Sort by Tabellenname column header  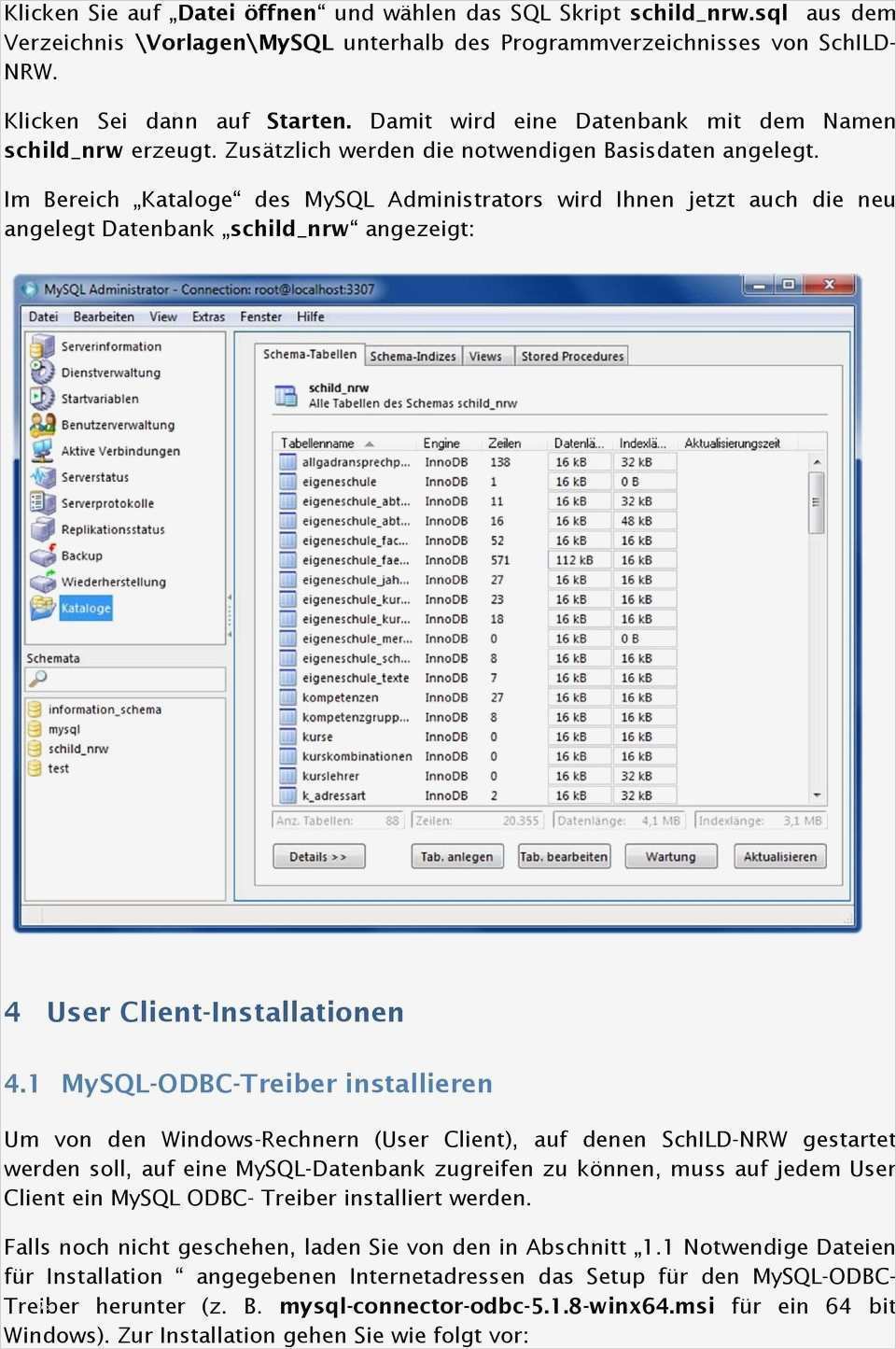click(344, 443)
